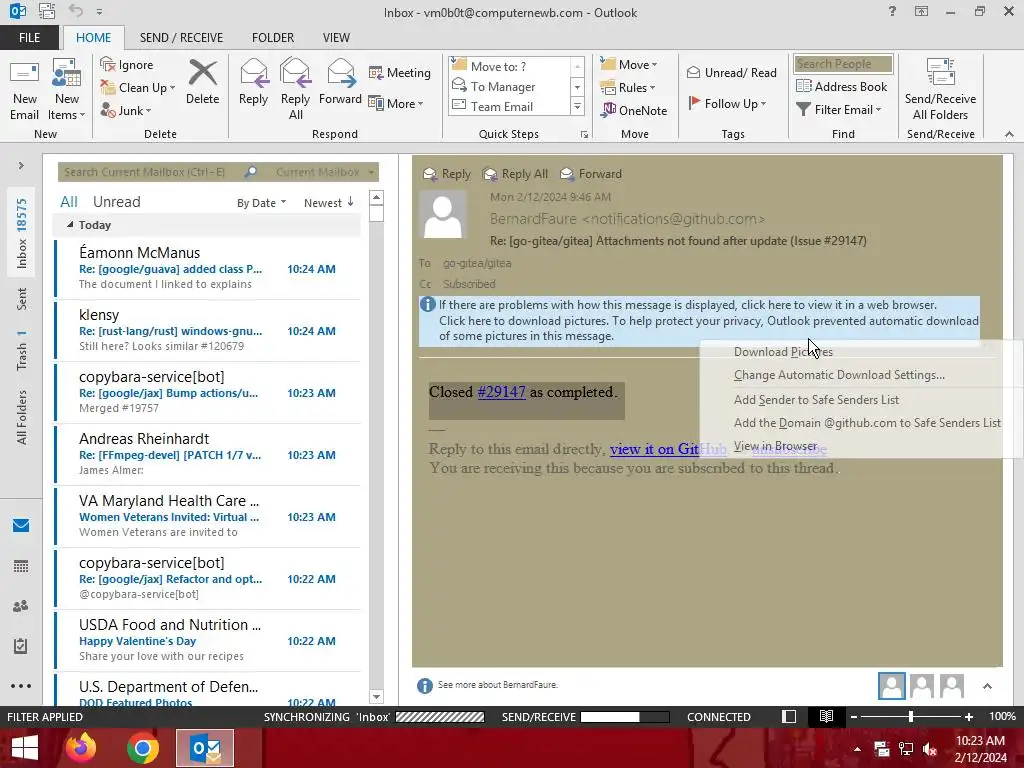Open the By Date arrangement dropdown

[x=261, y=202]
